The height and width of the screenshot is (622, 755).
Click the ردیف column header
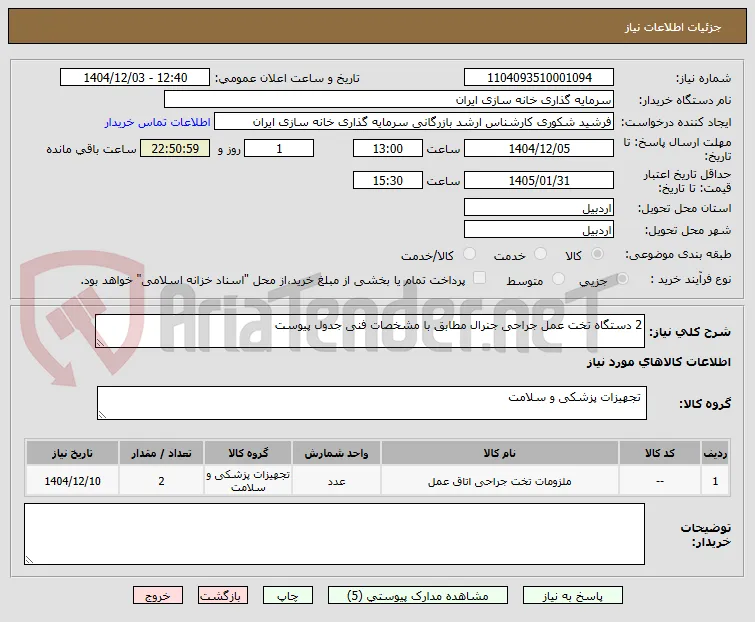[x=715, y=453]
